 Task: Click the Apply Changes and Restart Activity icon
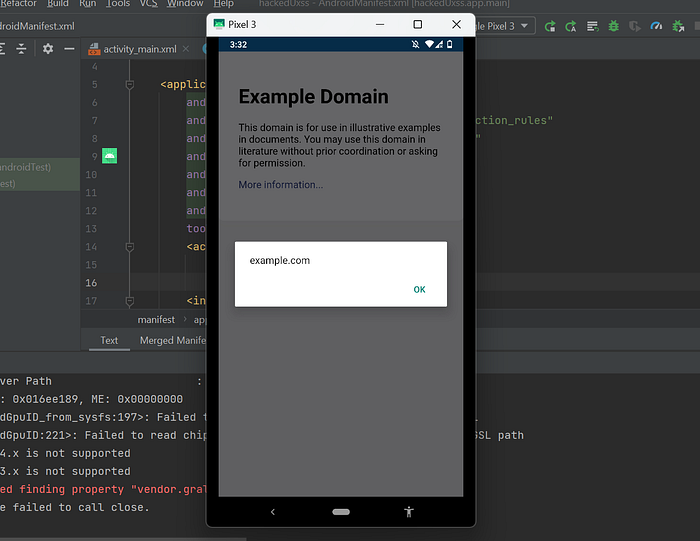(x=550, y=26)
